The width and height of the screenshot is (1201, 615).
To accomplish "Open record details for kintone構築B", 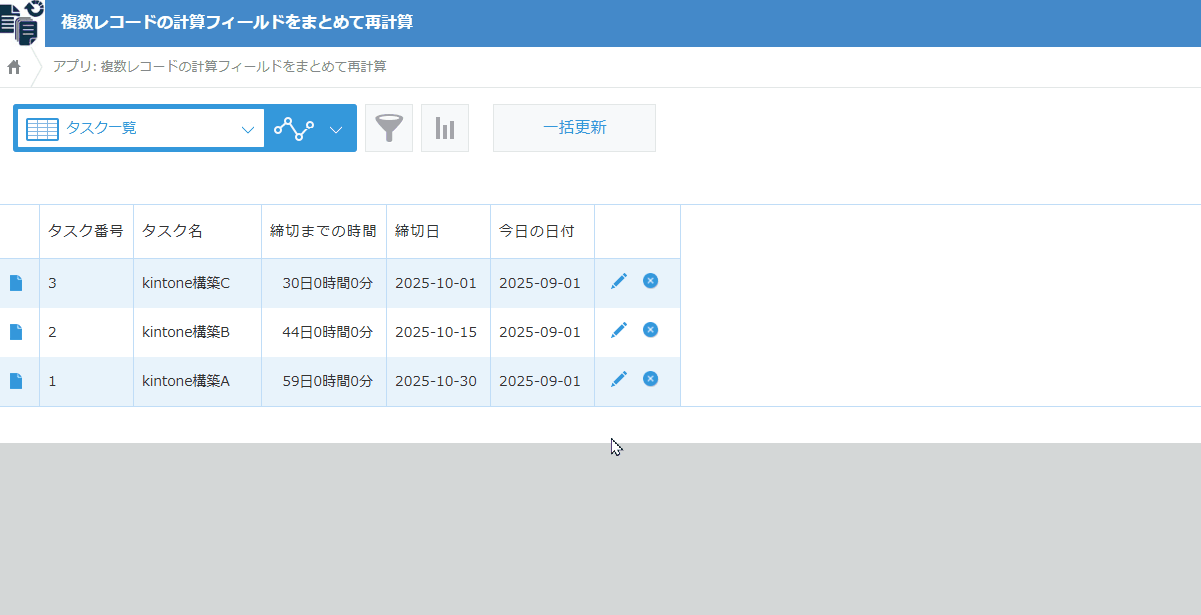I will [16, 332].
